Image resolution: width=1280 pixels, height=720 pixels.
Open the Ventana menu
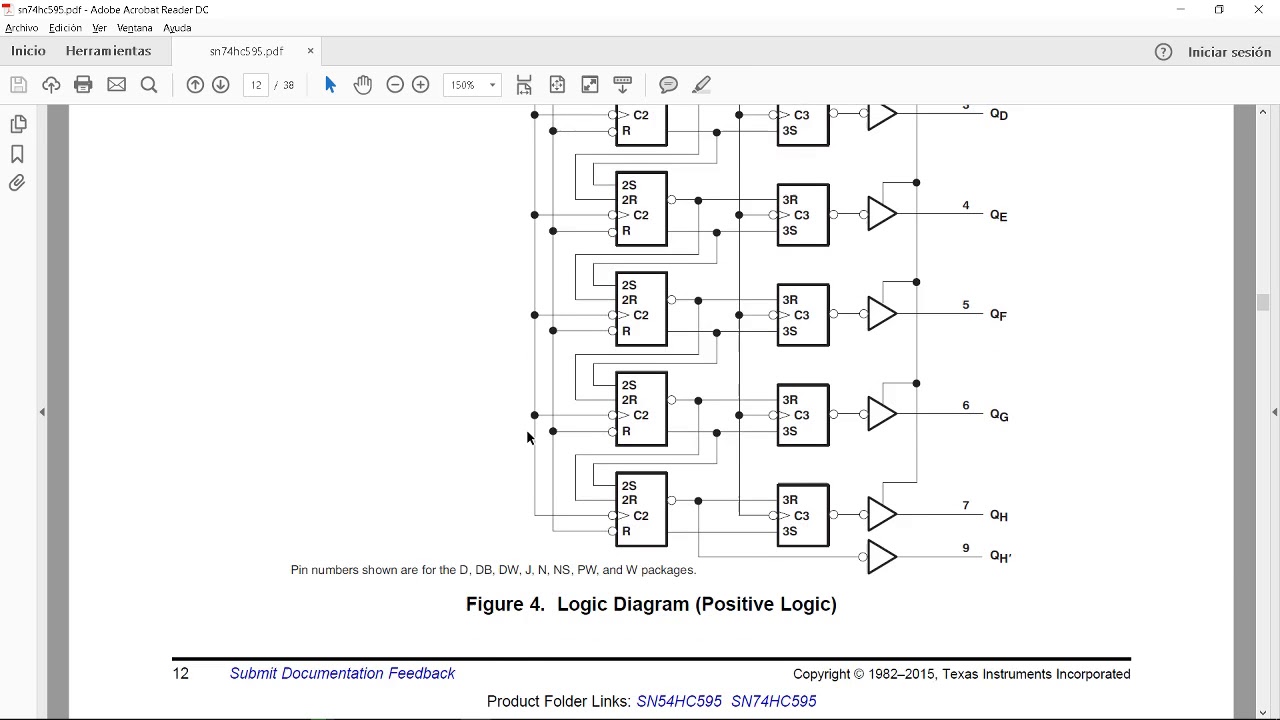pyautogui.click(x=135, y=28)
